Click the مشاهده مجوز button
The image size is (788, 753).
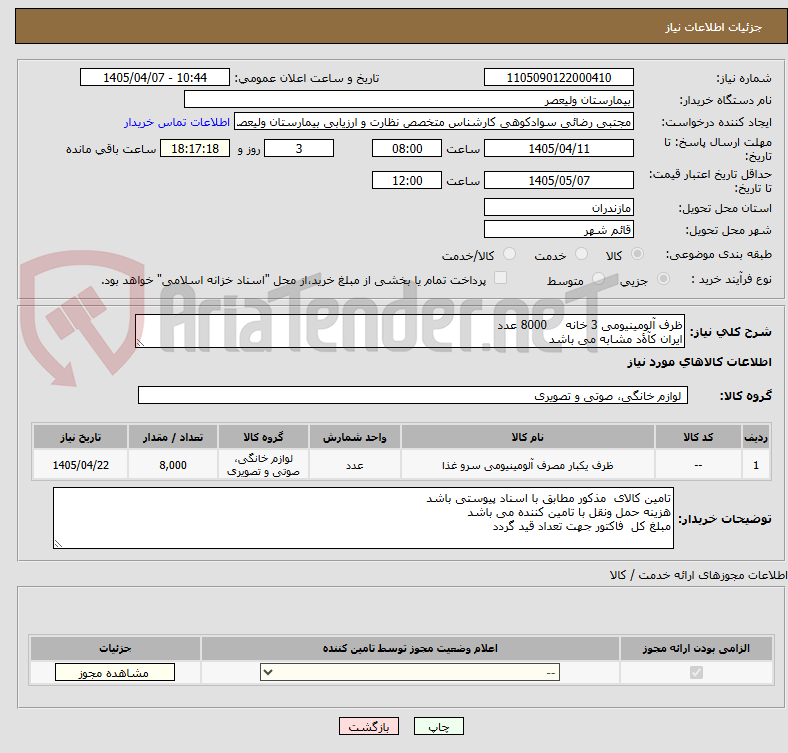point(115,672)
